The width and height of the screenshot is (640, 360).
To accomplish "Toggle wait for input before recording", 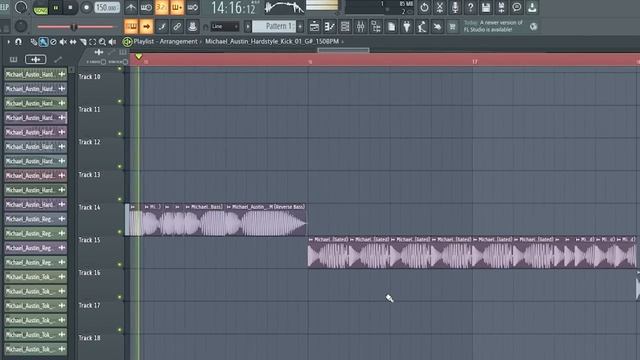I will (x=146, y=7).
